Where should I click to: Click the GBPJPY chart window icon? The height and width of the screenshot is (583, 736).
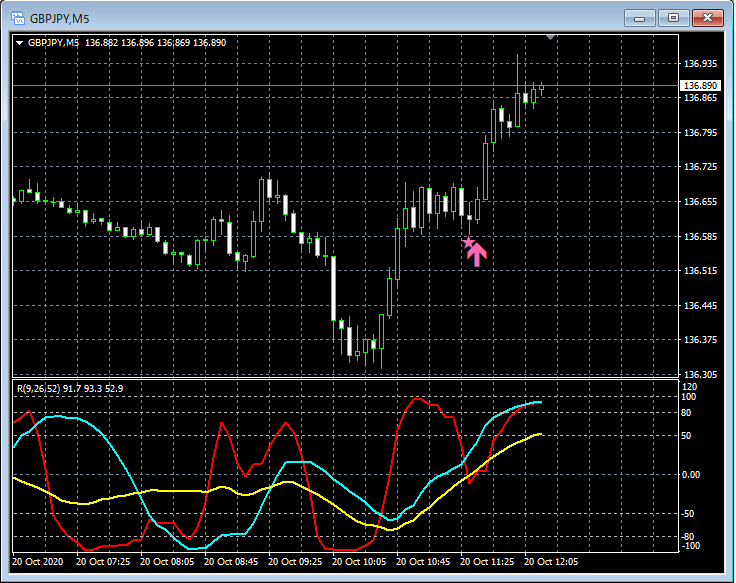click(18, 18)
